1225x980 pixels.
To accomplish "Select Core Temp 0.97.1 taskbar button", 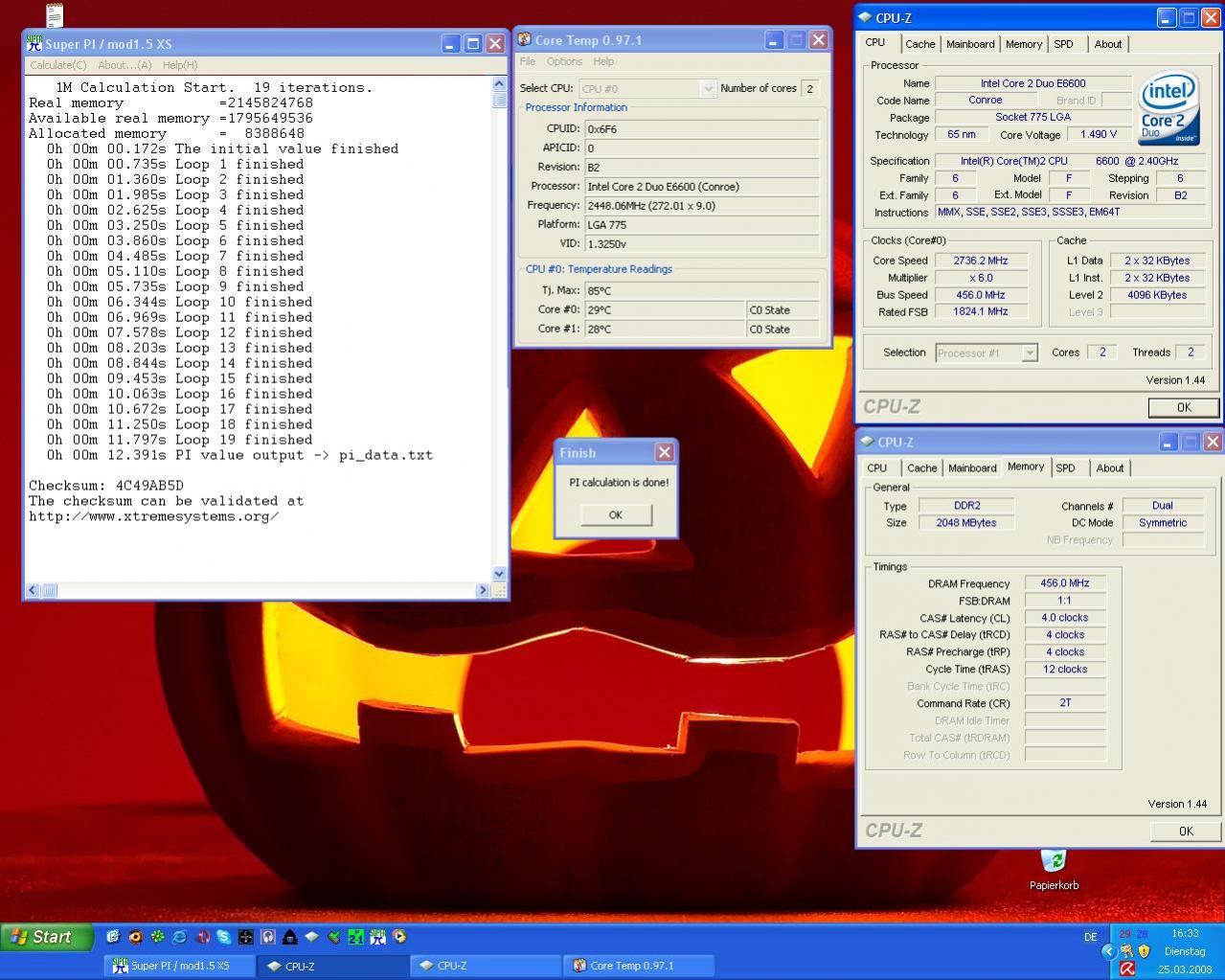I will click(638, 966).
